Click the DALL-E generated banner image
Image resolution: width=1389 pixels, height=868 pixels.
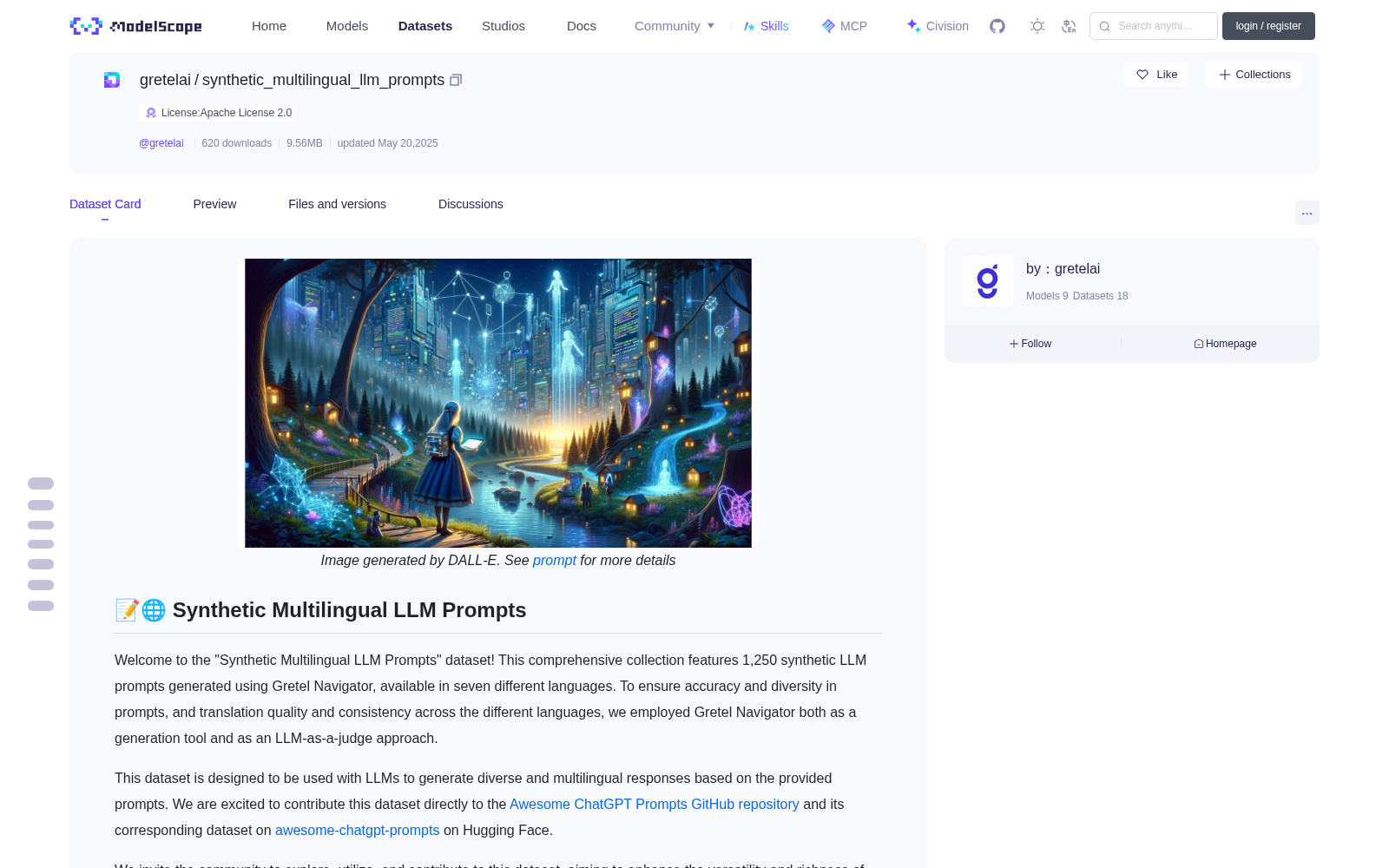tap(498, 403)
